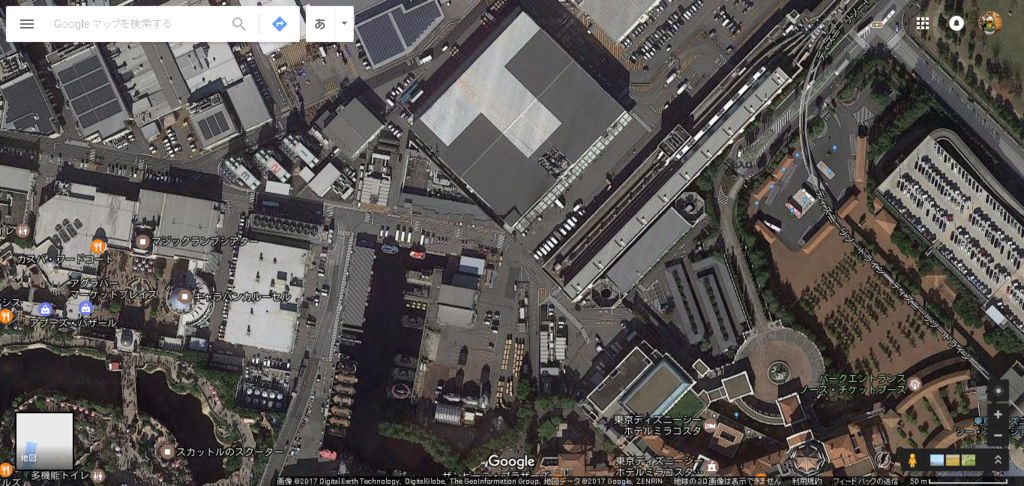Switch to map view via the 地図 thumbnail

click(x=44, y=441)
